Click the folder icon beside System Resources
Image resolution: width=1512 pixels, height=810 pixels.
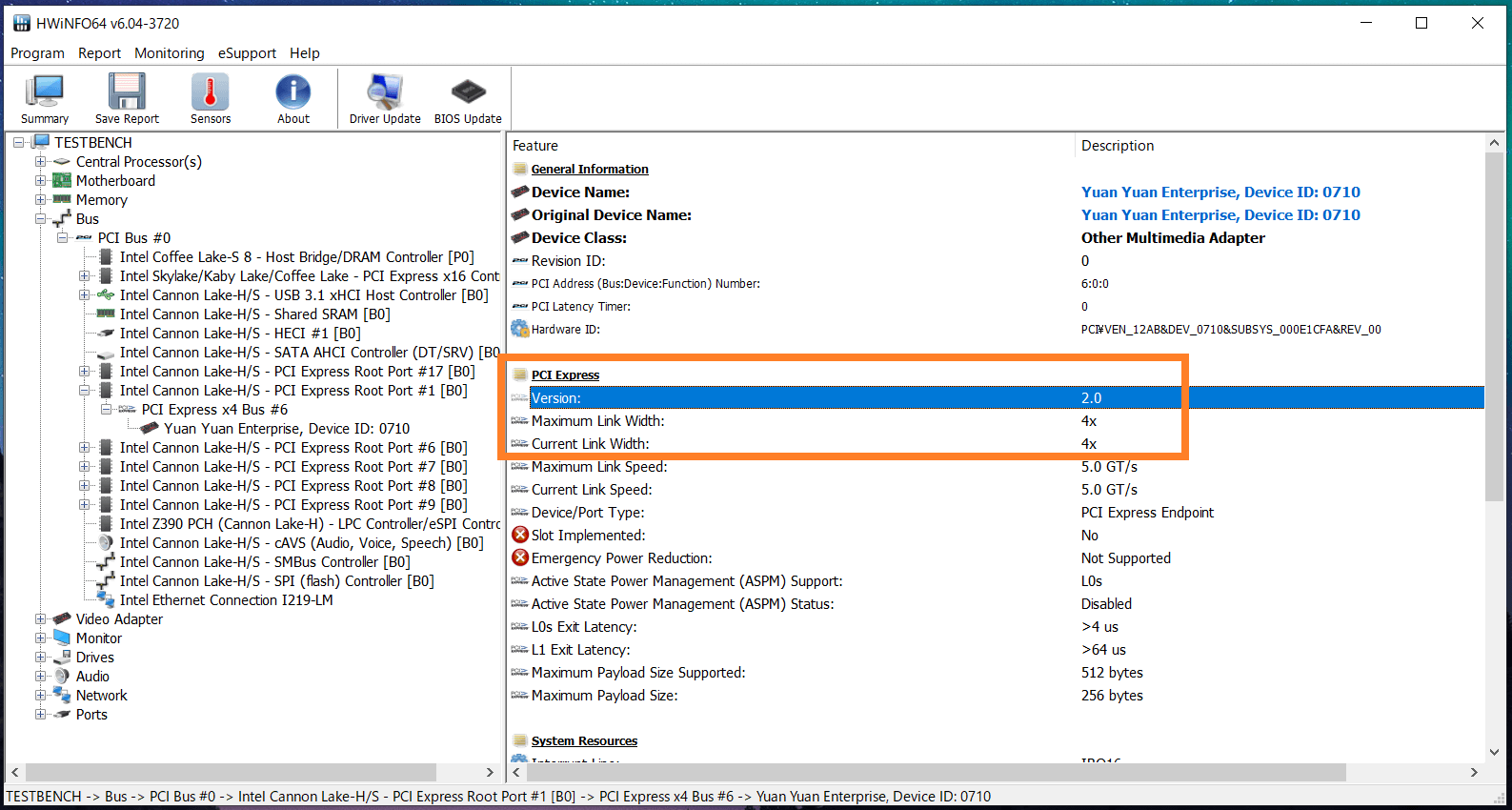pyautogui.click(x=520, y=740)
